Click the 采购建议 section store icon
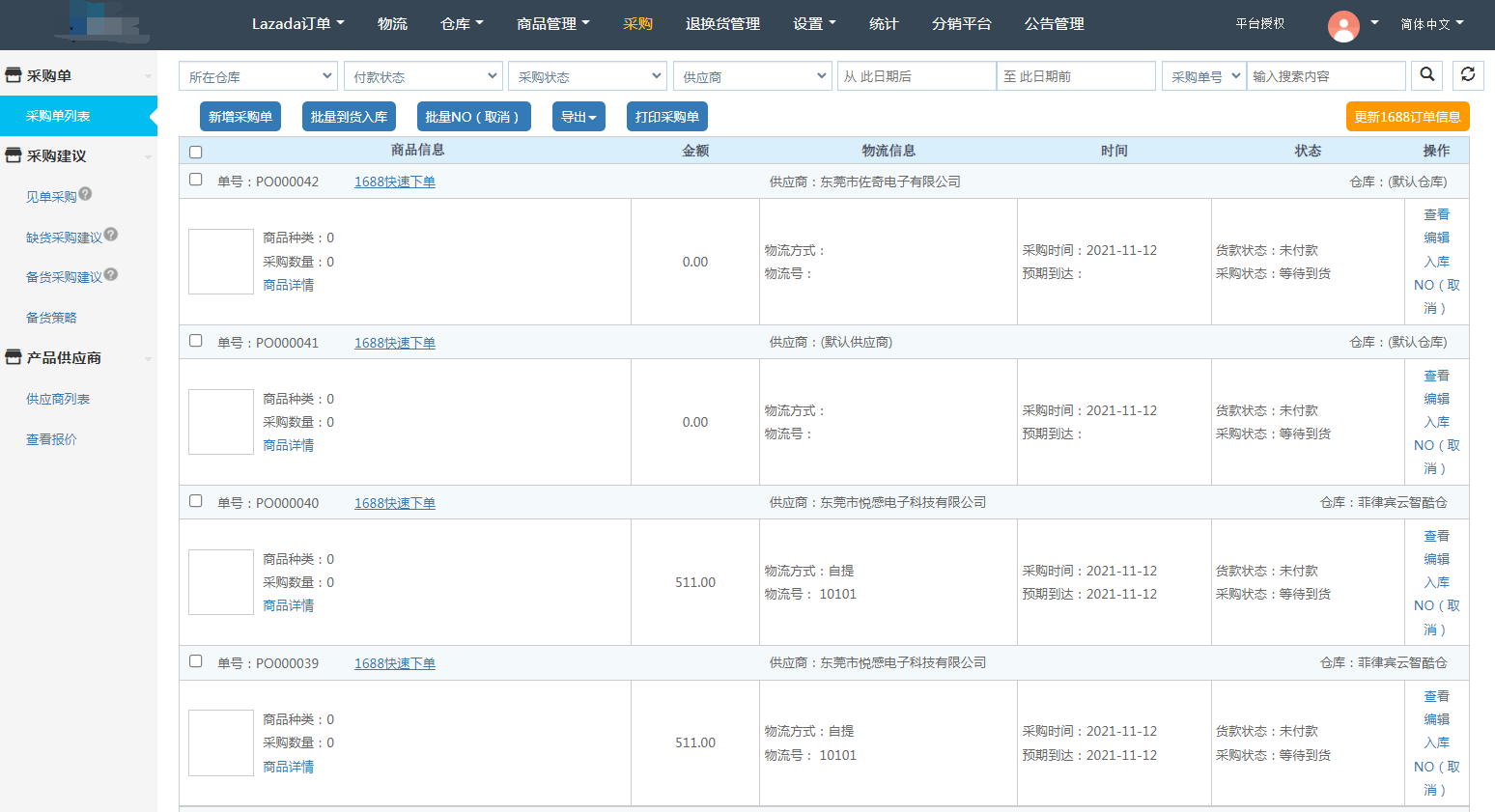This screenshot has width=1495, height=812. coord(14,155)
